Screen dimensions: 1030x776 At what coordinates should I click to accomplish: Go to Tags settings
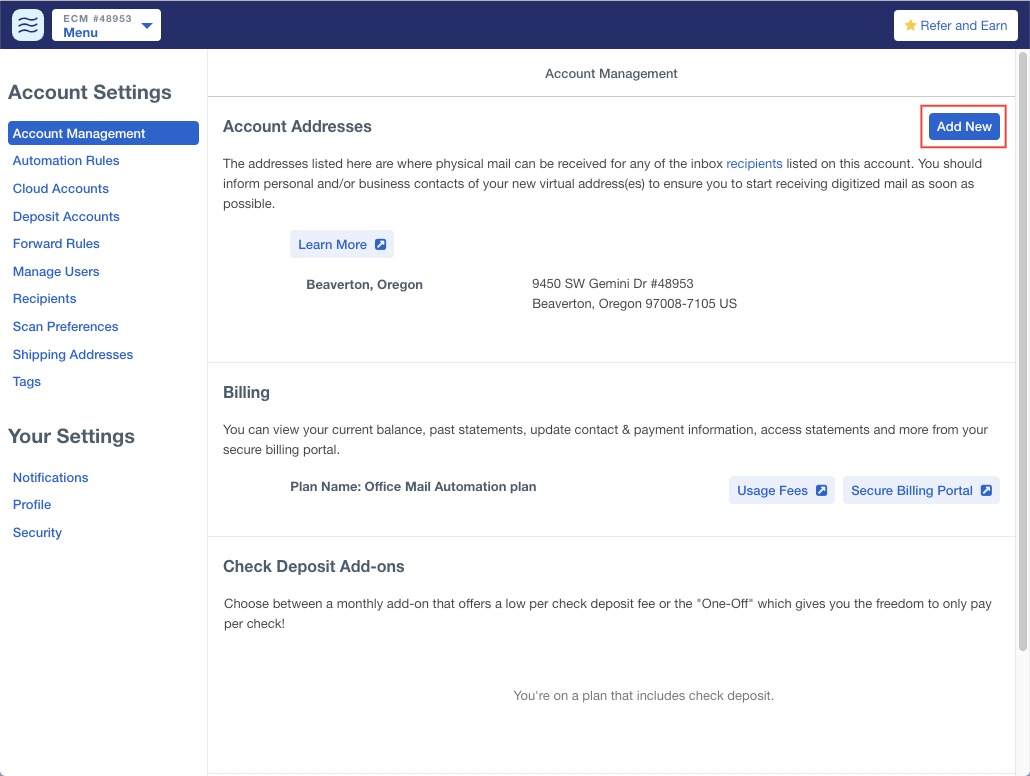pos(26,382)
